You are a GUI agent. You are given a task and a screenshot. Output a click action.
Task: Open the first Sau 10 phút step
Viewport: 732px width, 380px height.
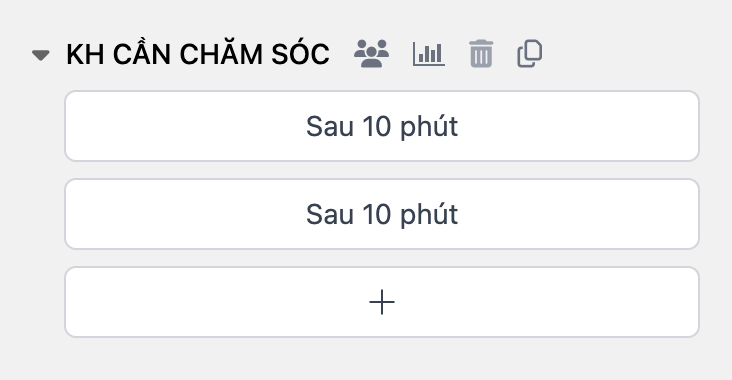point(382,126)
